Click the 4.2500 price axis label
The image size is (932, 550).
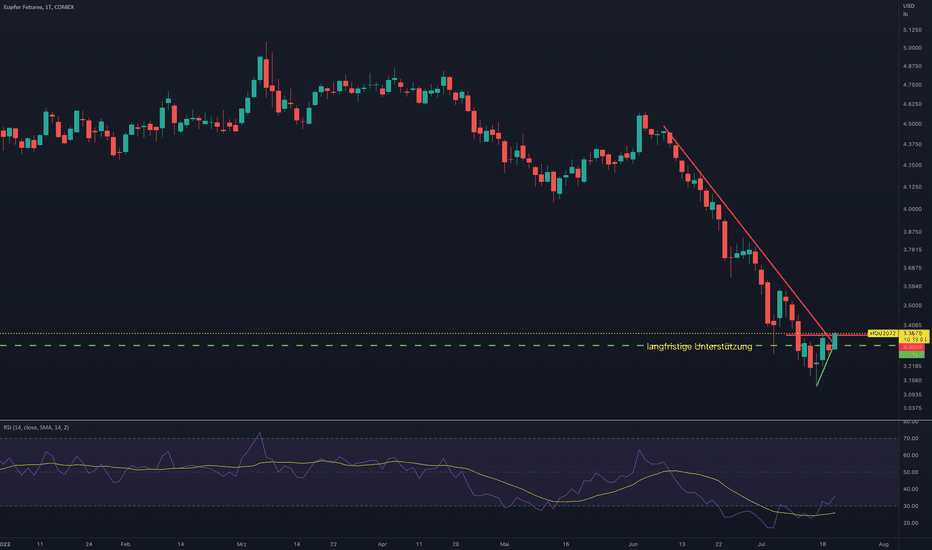912,165
